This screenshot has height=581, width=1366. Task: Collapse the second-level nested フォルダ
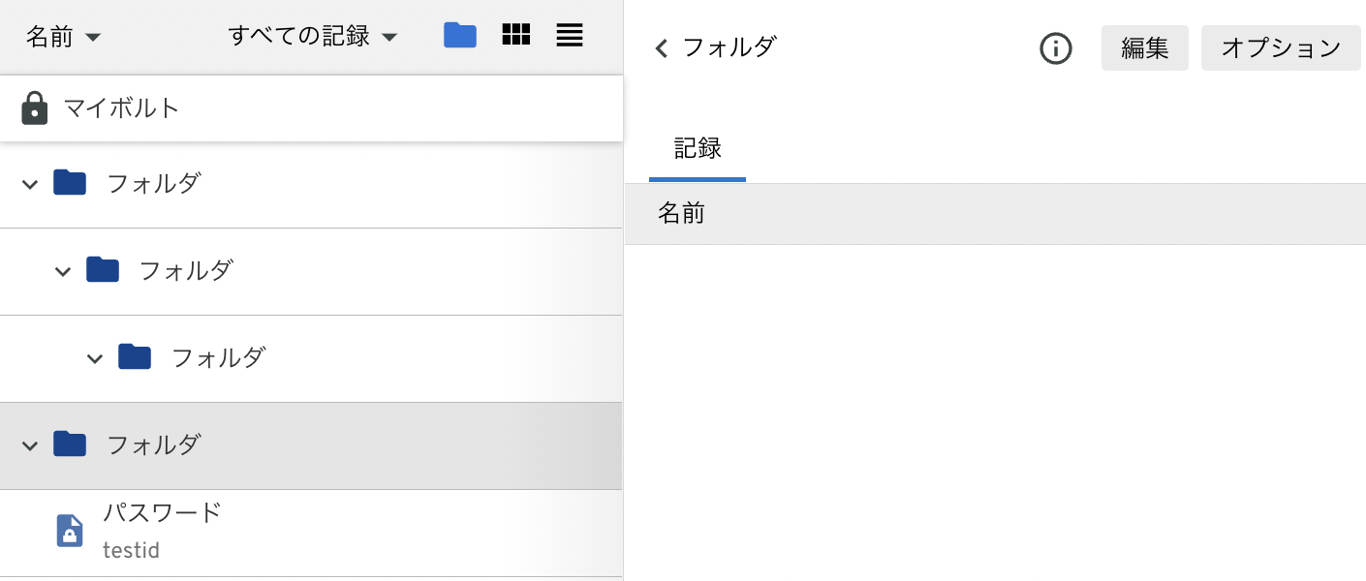[x=63, y=271]
